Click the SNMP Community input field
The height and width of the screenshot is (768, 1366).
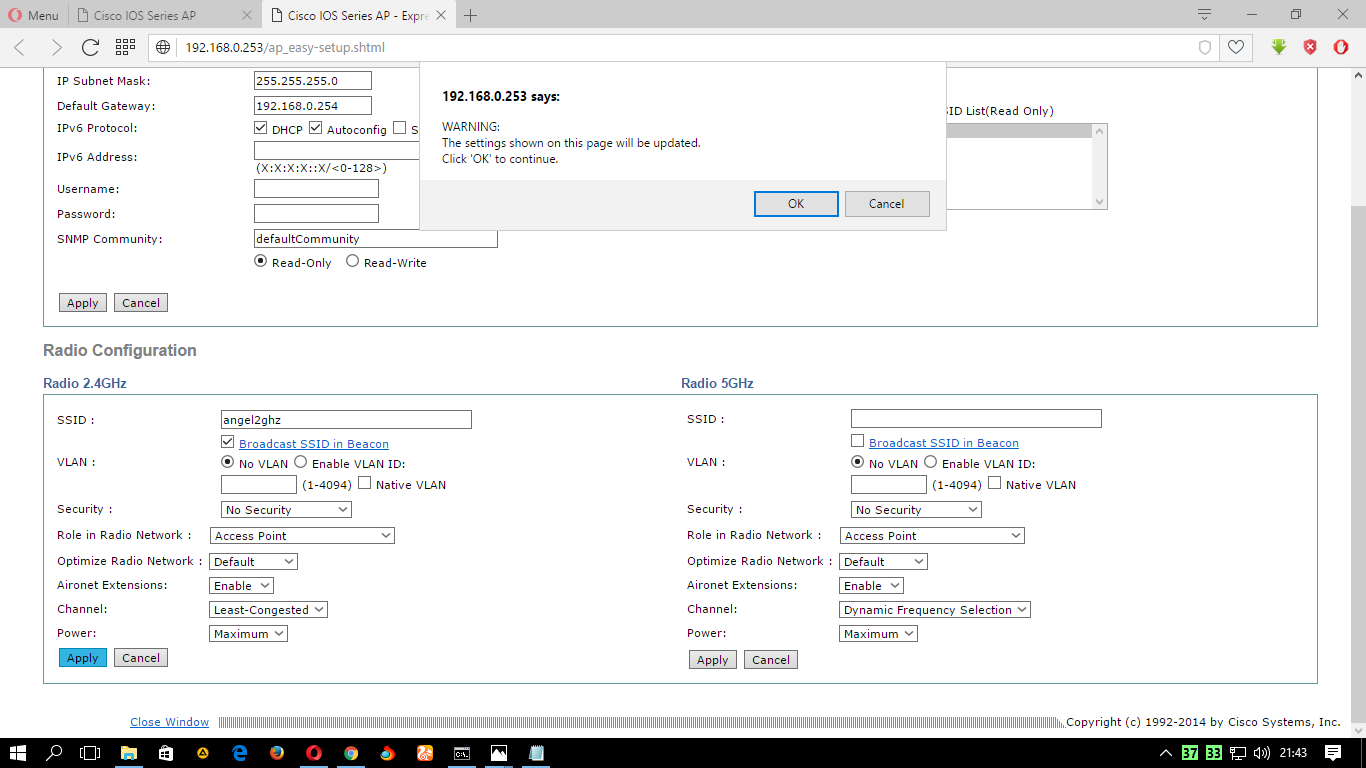[376, 239]
